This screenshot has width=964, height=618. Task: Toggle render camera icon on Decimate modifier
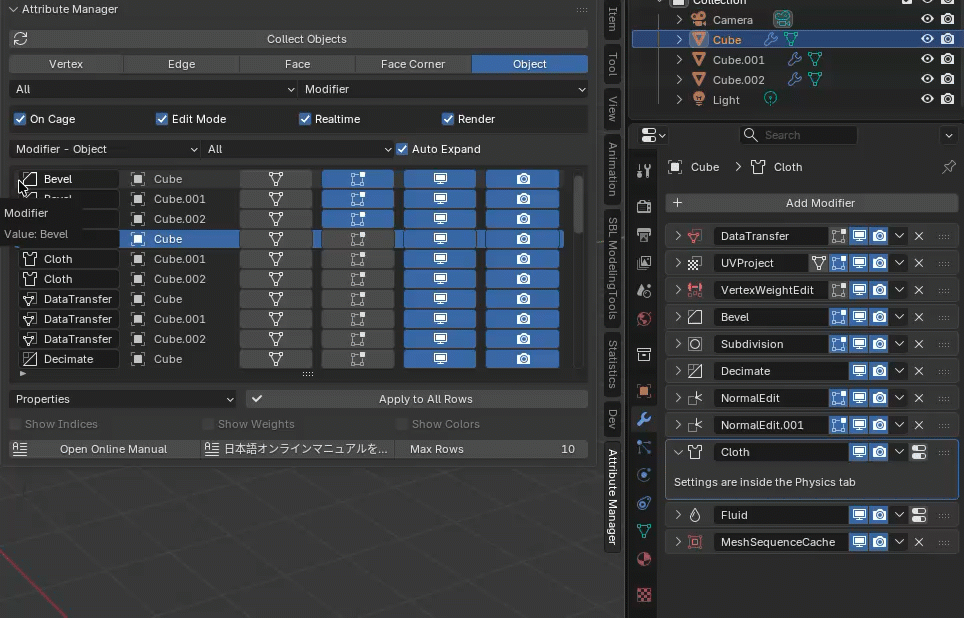(x=879, y=371)
